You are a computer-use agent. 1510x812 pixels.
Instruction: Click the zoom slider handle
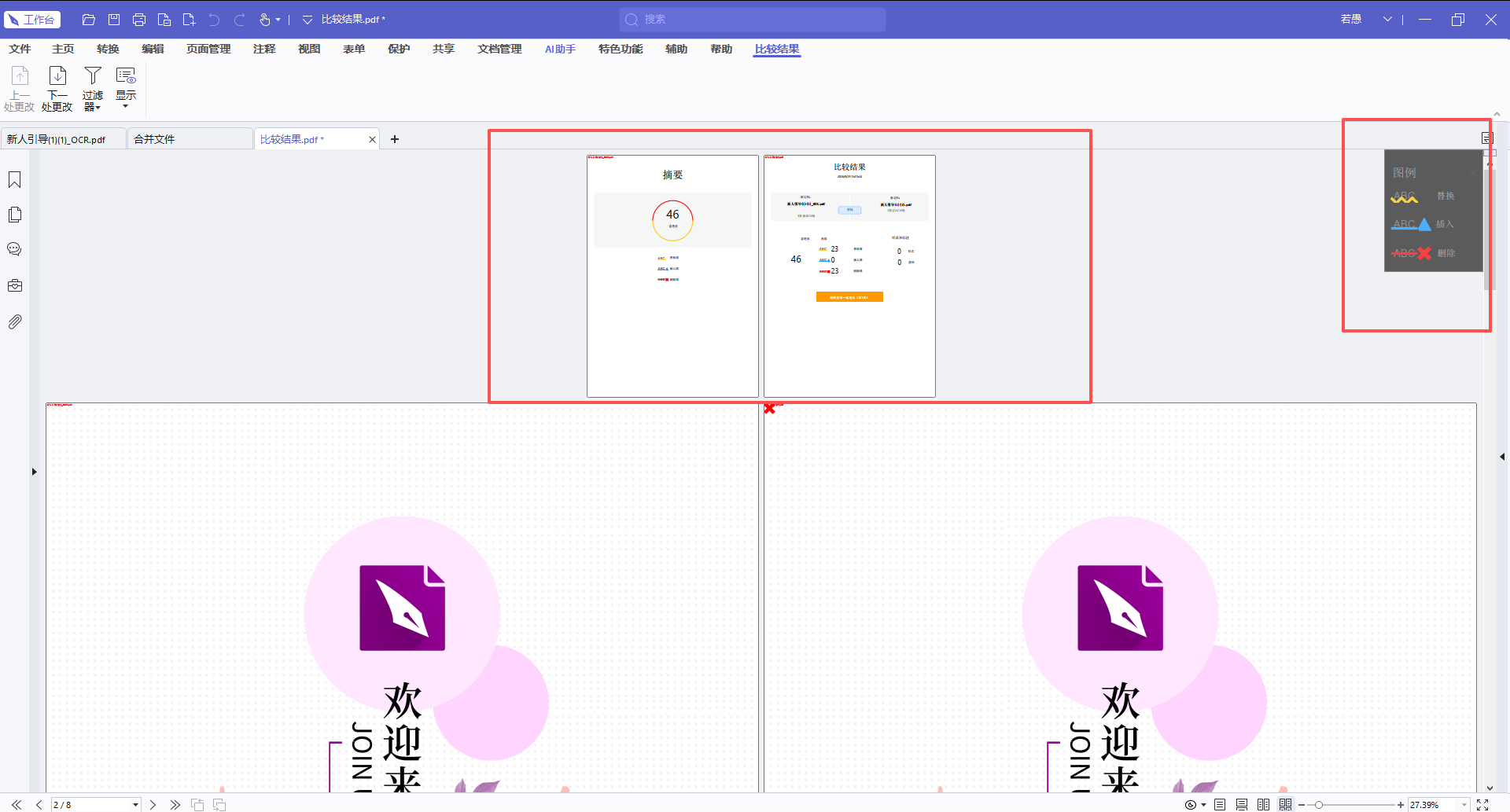pos(1319,805)
